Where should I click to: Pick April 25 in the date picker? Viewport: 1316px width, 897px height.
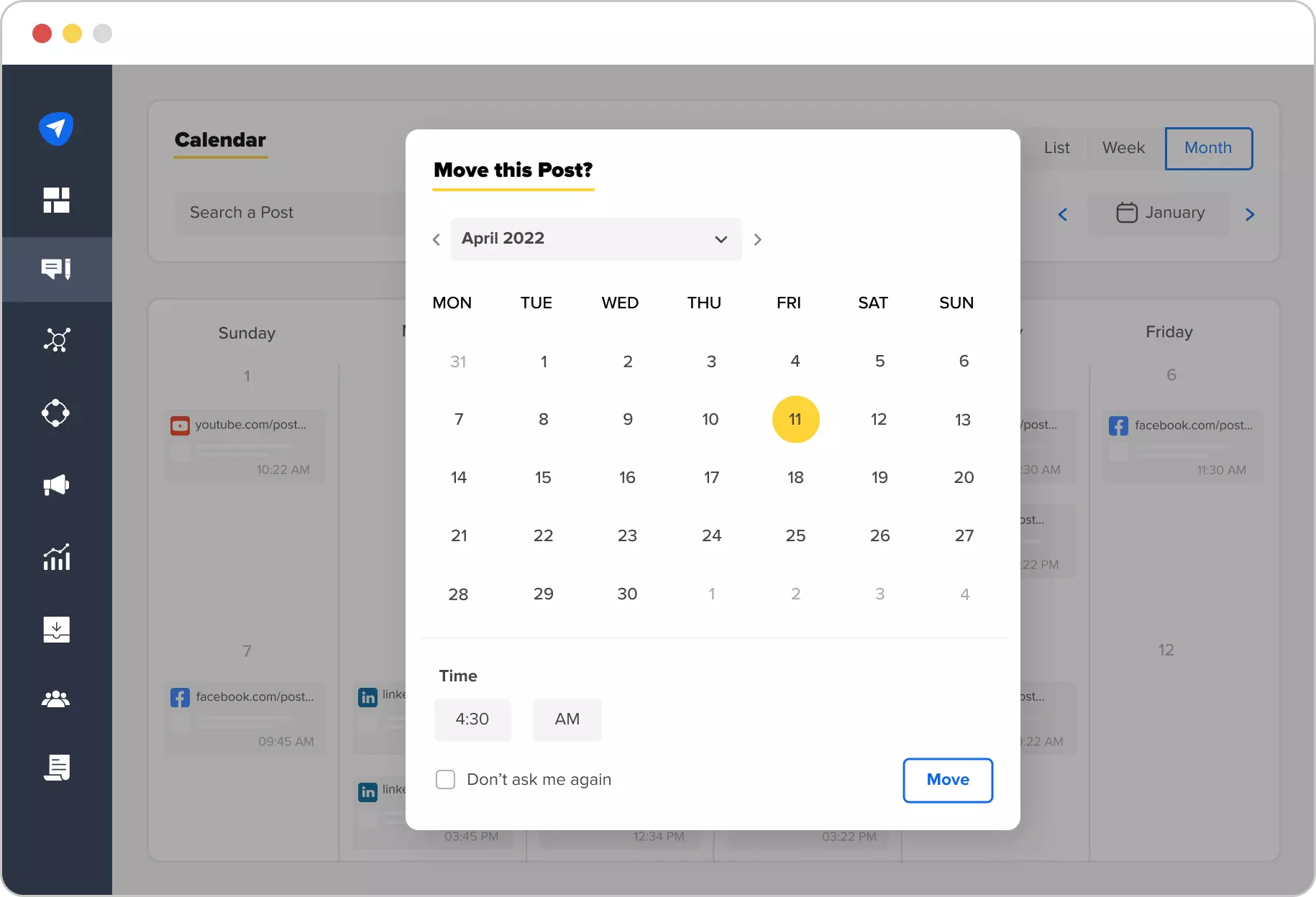tap(795, 535)
